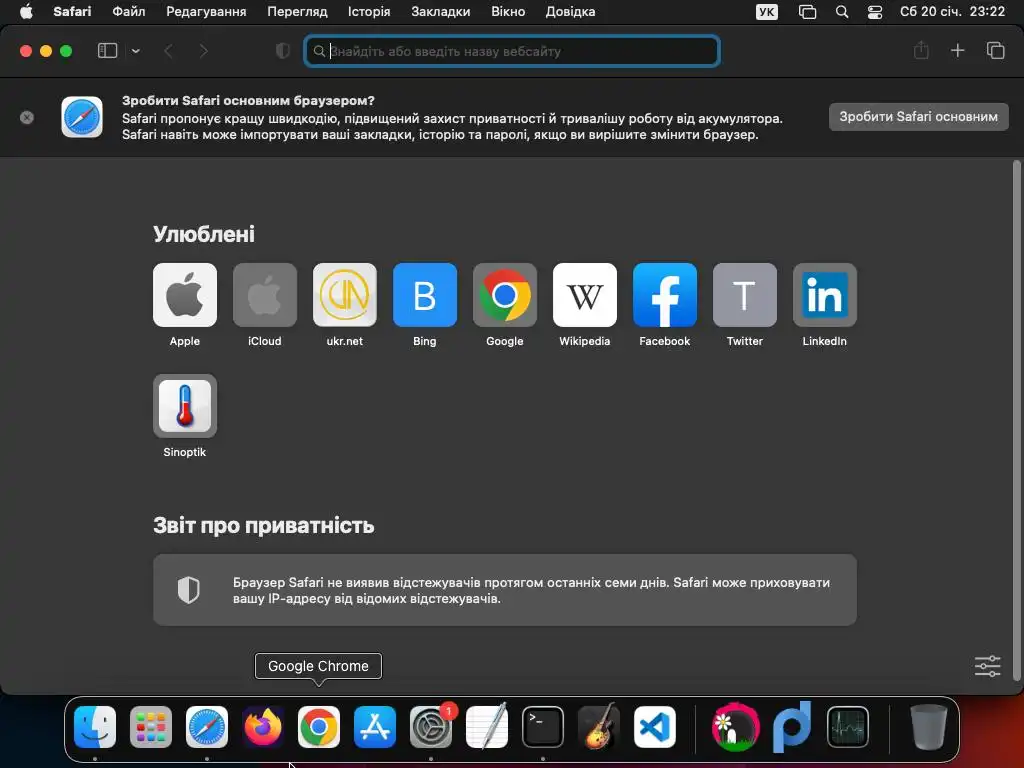Open Control Center in menu bar

coord(875,12)
